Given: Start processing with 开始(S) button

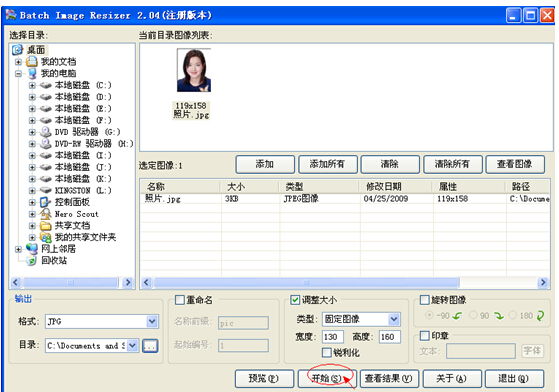Looking at the screenshot, I should coord(327,378).
